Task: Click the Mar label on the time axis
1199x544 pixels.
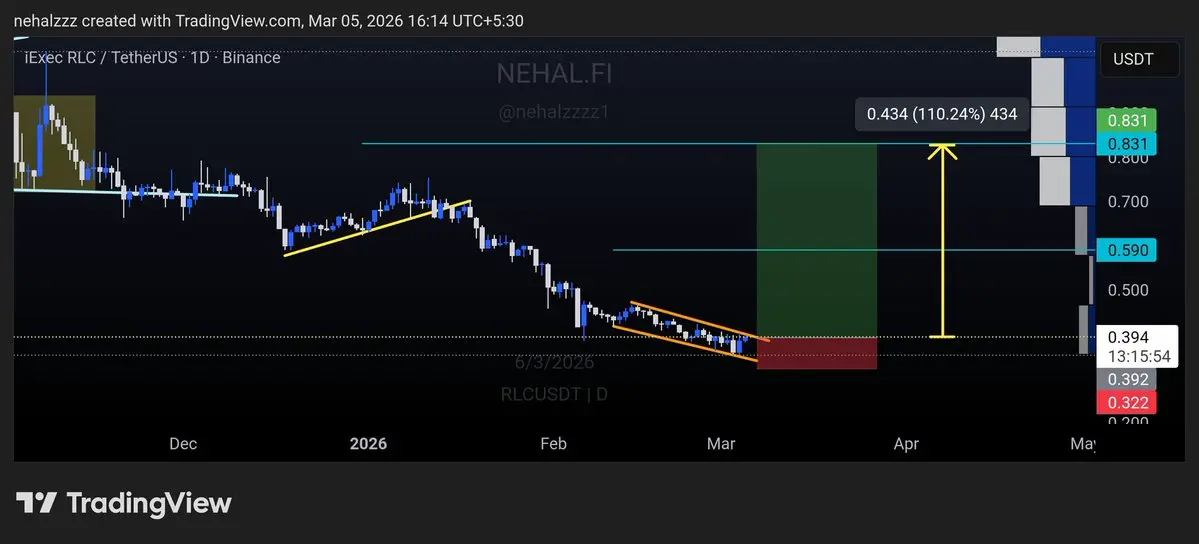Action: pyautogui.click(x=721, y=444)
